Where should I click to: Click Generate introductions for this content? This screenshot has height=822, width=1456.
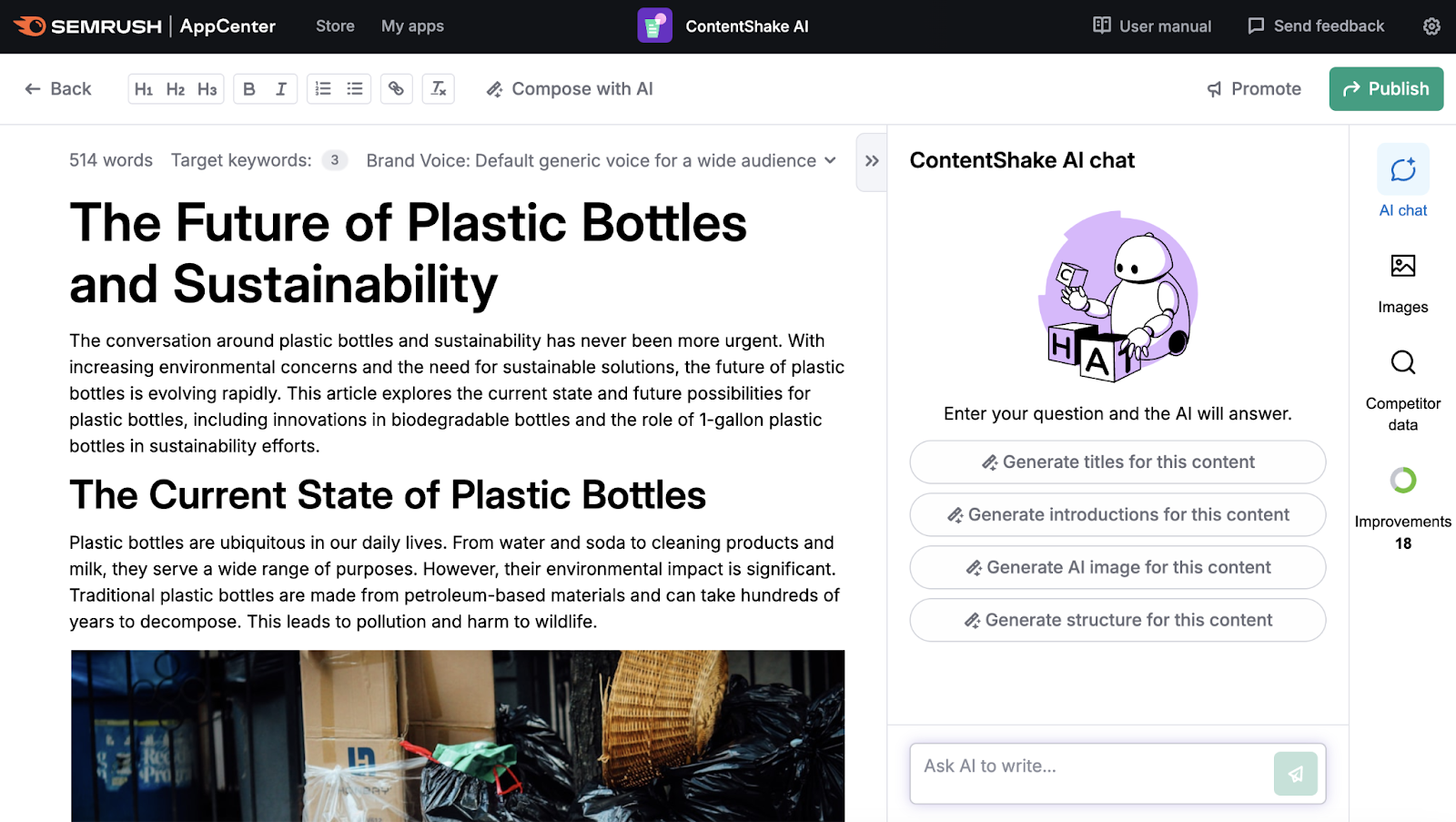(x=1117, y=515)
